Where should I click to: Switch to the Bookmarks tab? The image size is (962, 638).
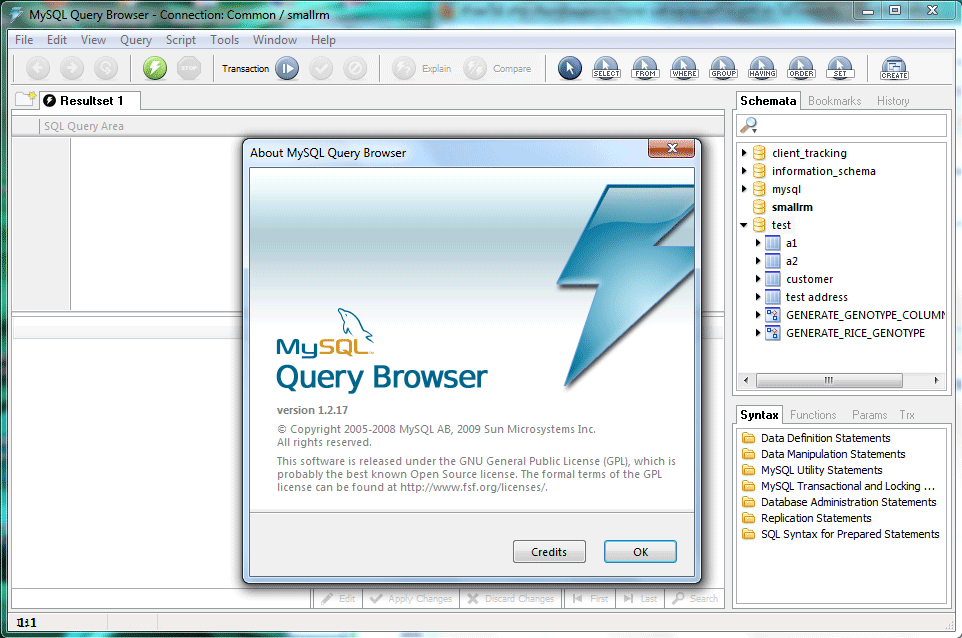click(834, 101)
